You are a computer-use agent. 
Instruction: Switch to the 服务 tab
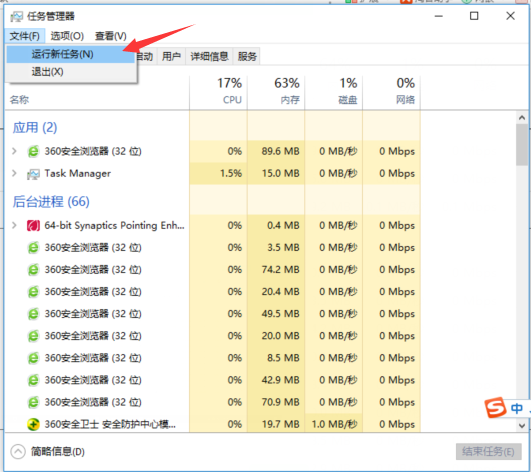pyautogui.click(x=247, y=56)
